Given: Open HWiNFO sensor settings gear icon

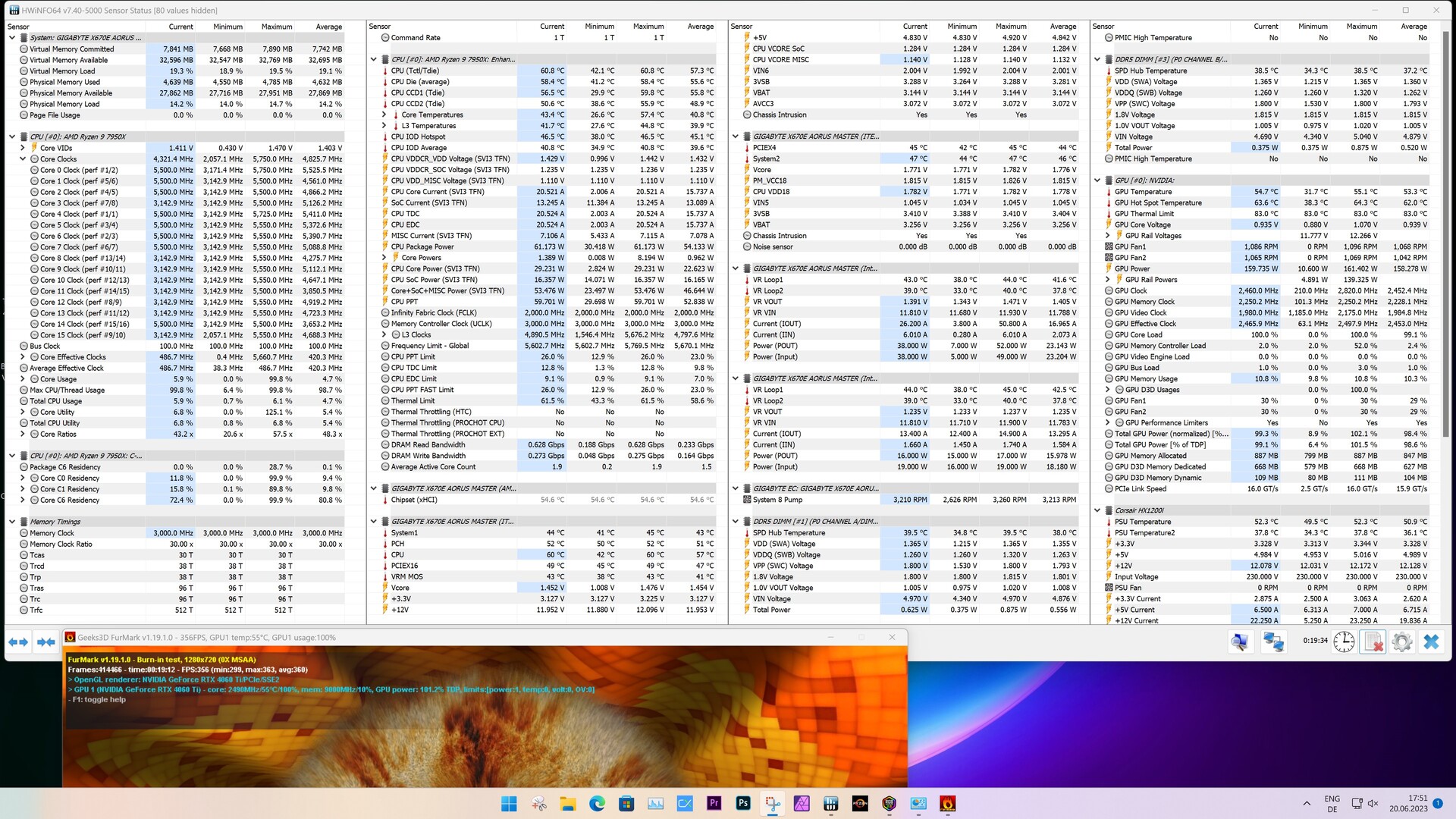Looking at the screenshot, I should point(1401,642).
